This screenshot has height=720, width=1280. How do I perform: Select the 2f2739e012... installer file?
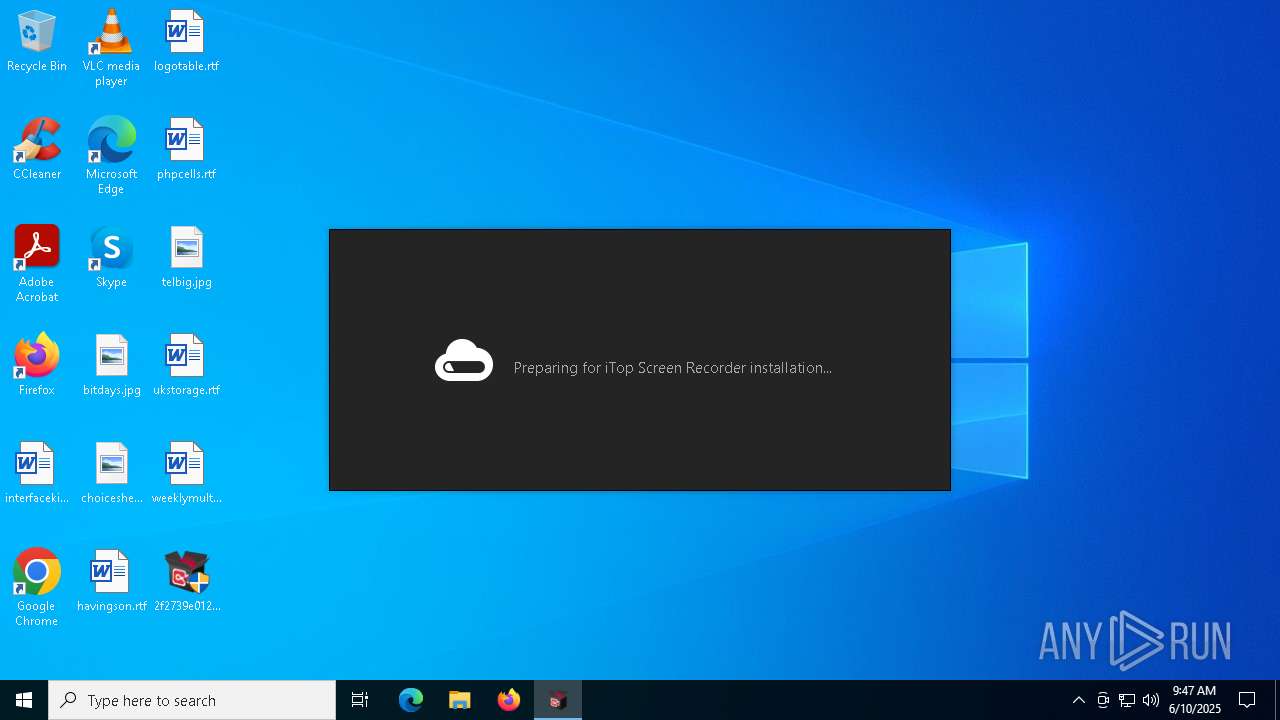[x=186, y=582]
